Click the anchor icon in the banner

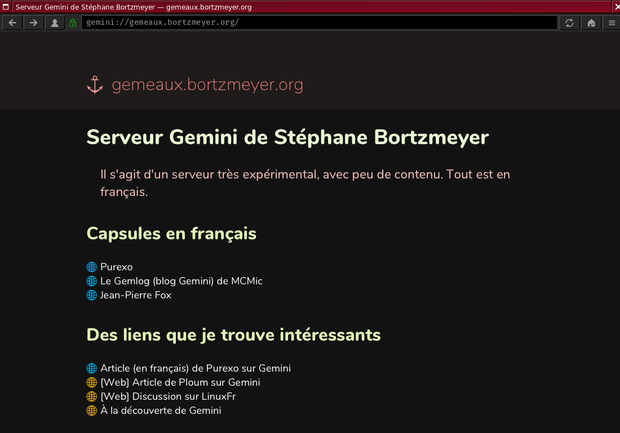pos(95,85)
